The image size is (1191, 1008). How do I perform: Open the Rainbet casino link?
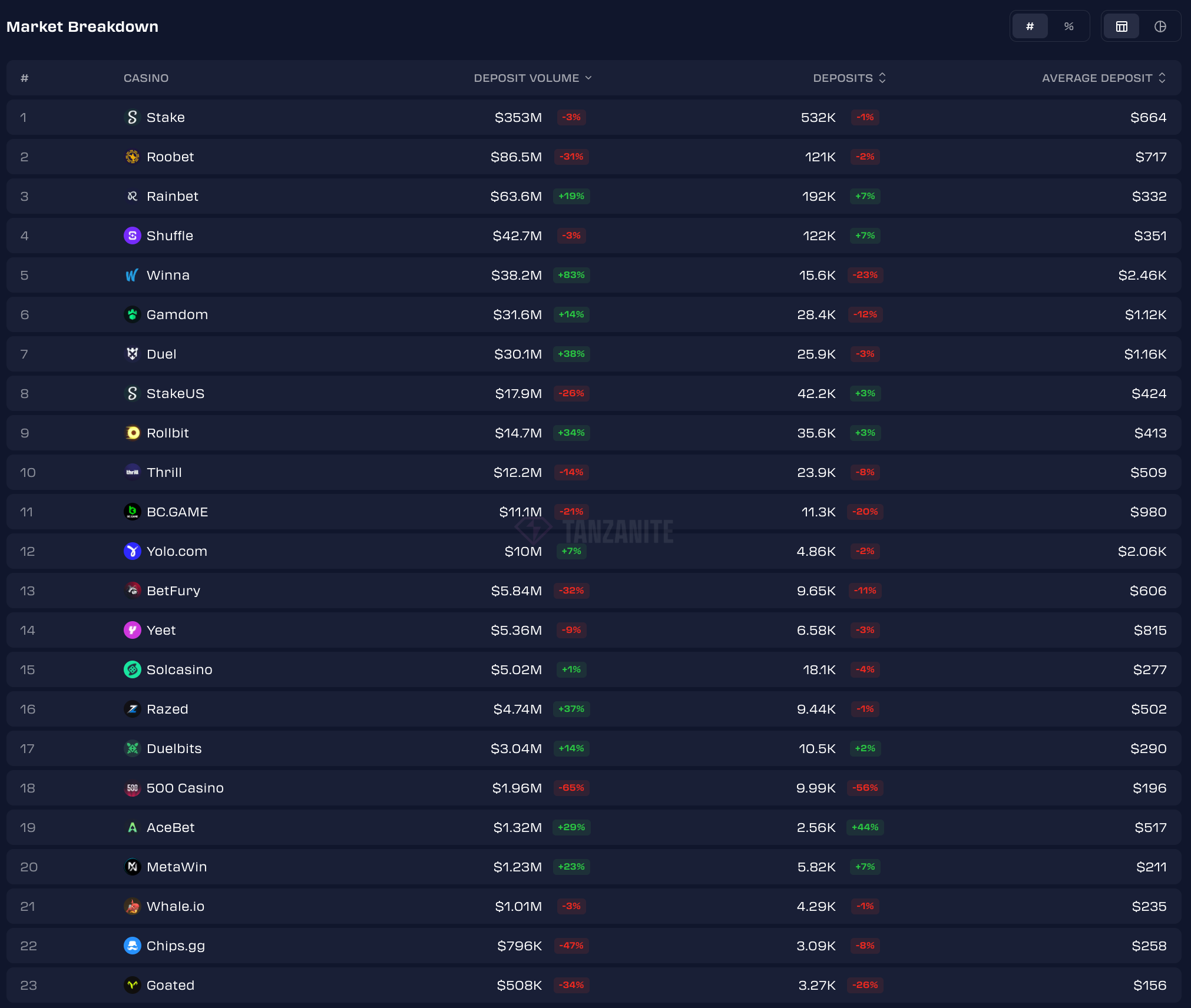[172, 196]
